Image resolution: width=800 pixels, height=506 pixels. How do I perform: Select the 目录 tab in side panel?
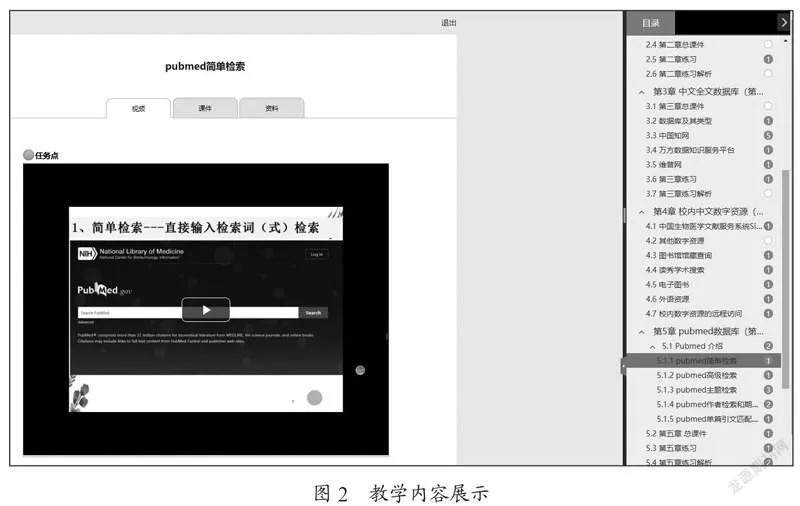pyautogui.click(x=651, y=23)
